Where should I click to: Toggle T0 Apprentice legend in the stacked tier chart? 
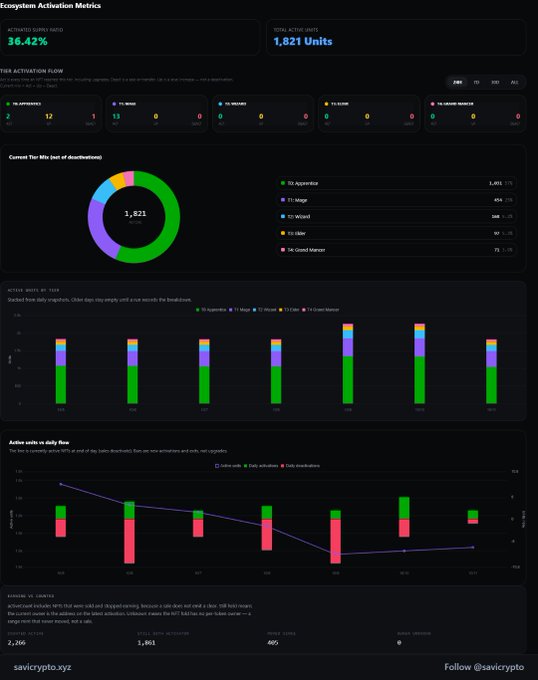211,310
